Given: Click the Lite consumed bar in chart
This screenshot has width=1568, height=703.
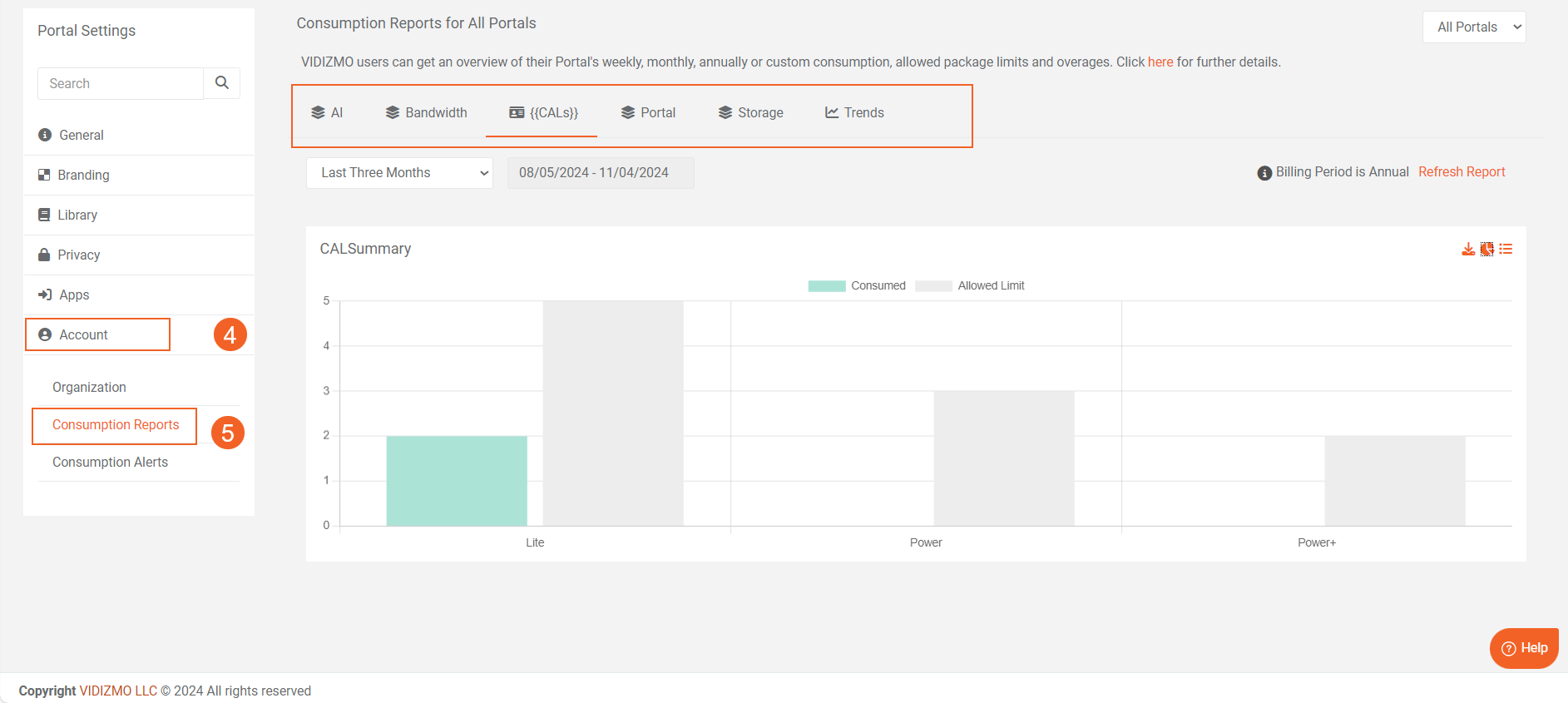Looking at the screenshot, I should pyautogui.click(x=457, y=481).
